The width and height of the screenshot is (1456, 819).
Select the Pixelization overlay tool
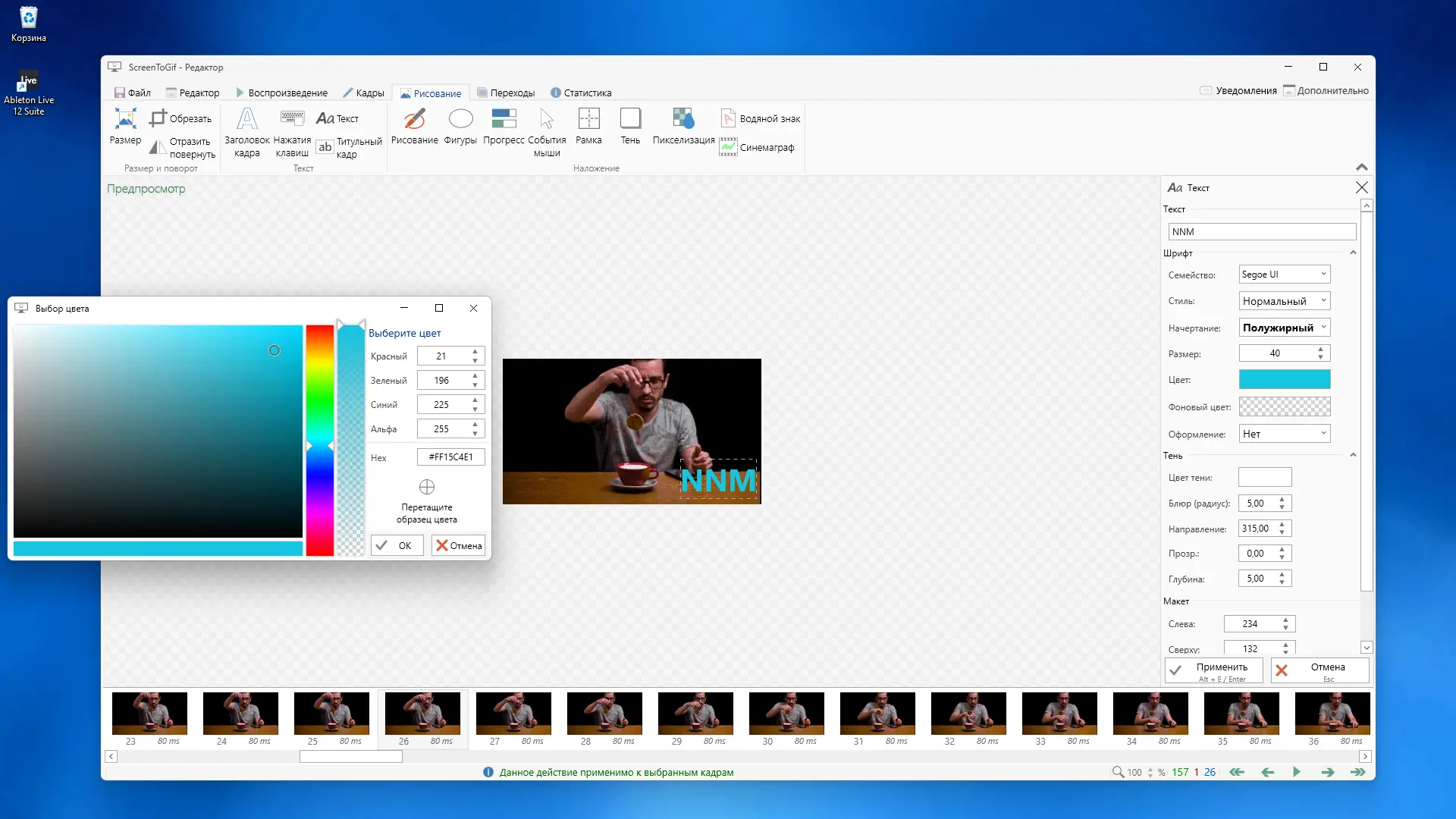pos(682,120)
